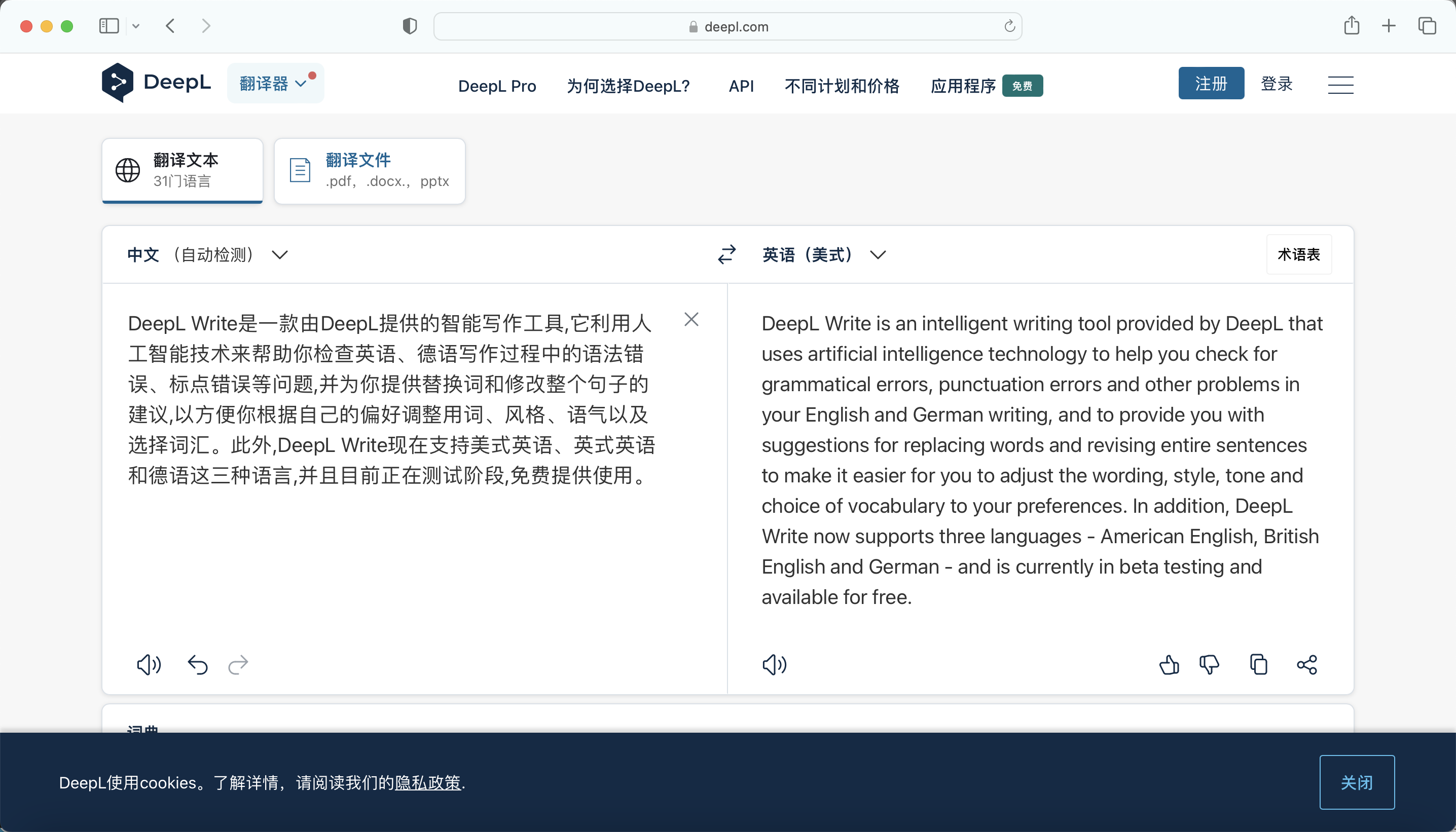Play source text audio
The image size is (1456, 832).
(x=149, y=665)
